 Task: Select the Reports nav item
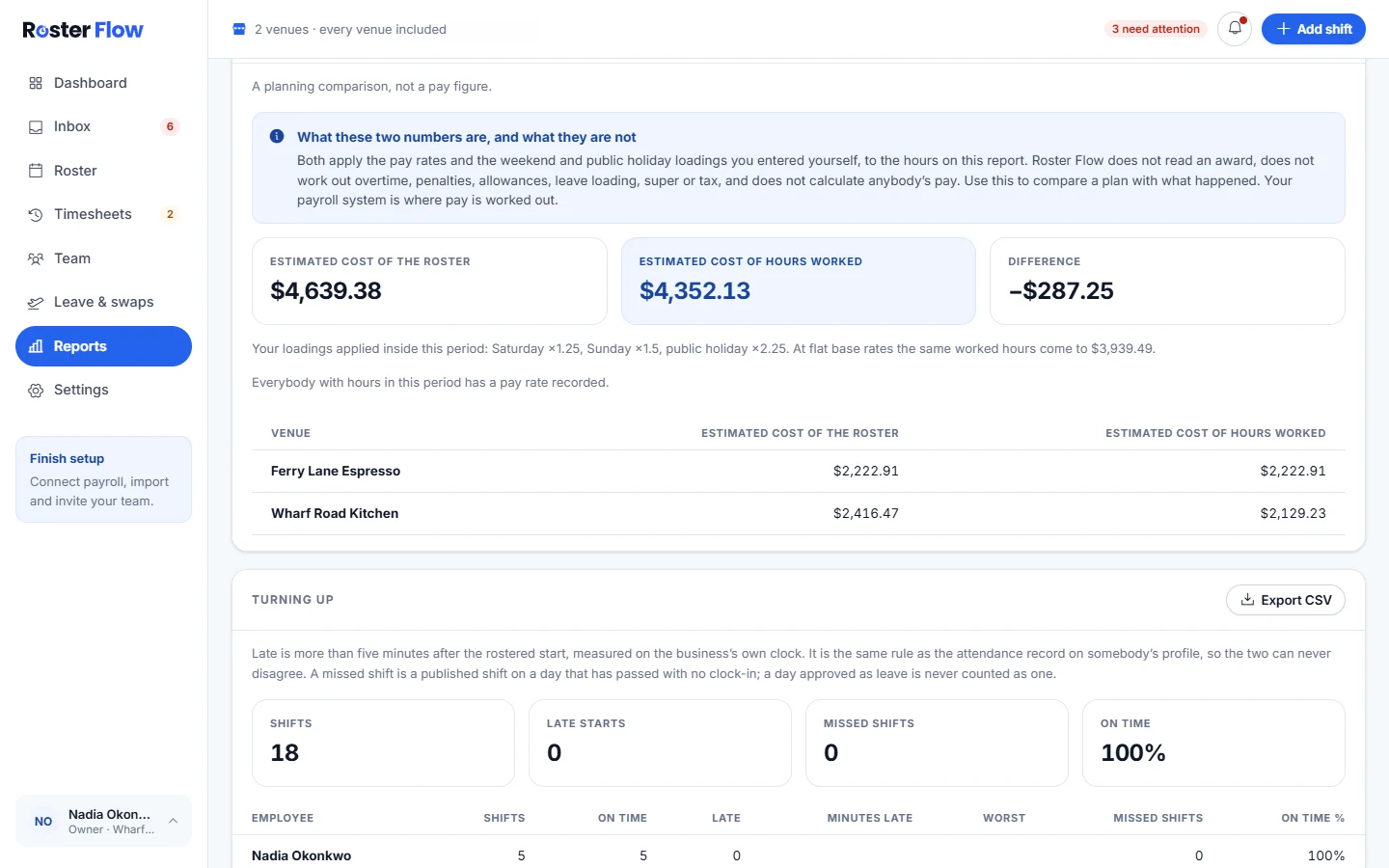click(103, 346)
